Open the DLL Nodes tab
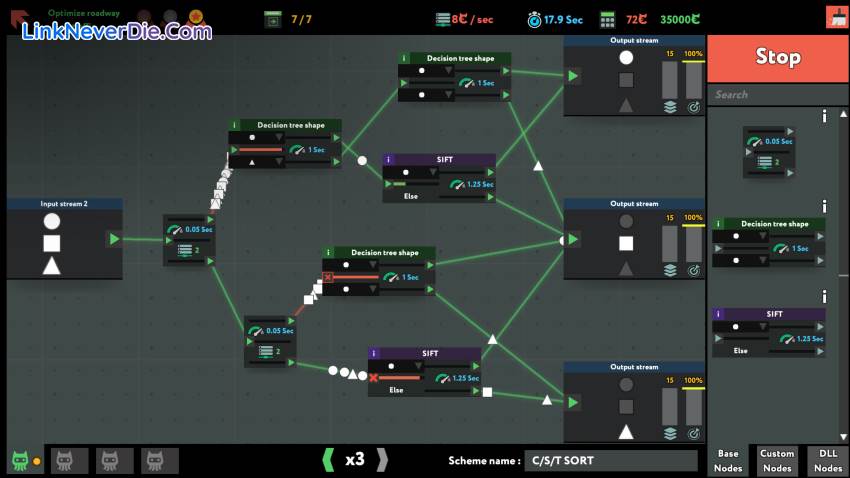850x478 pixels. click(x=828, y=460)
